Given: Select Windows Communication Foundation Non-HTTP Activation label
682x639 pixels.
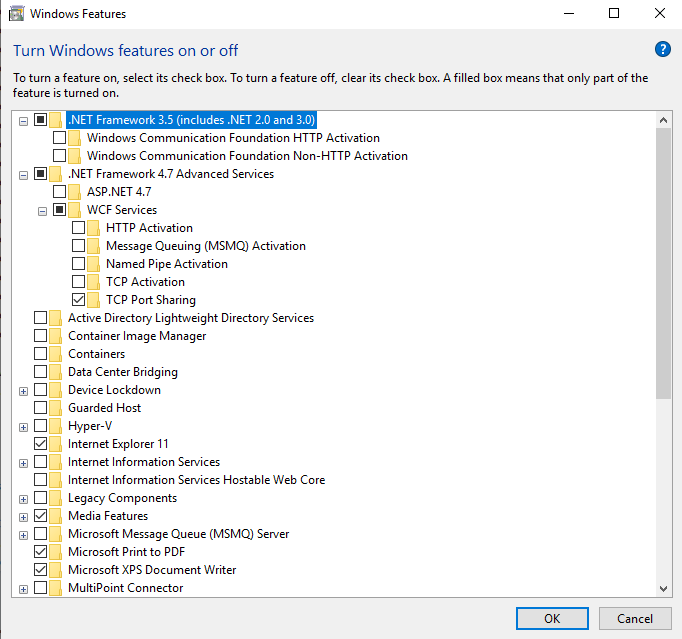Looking at the screenshot, I should point(247,156).
